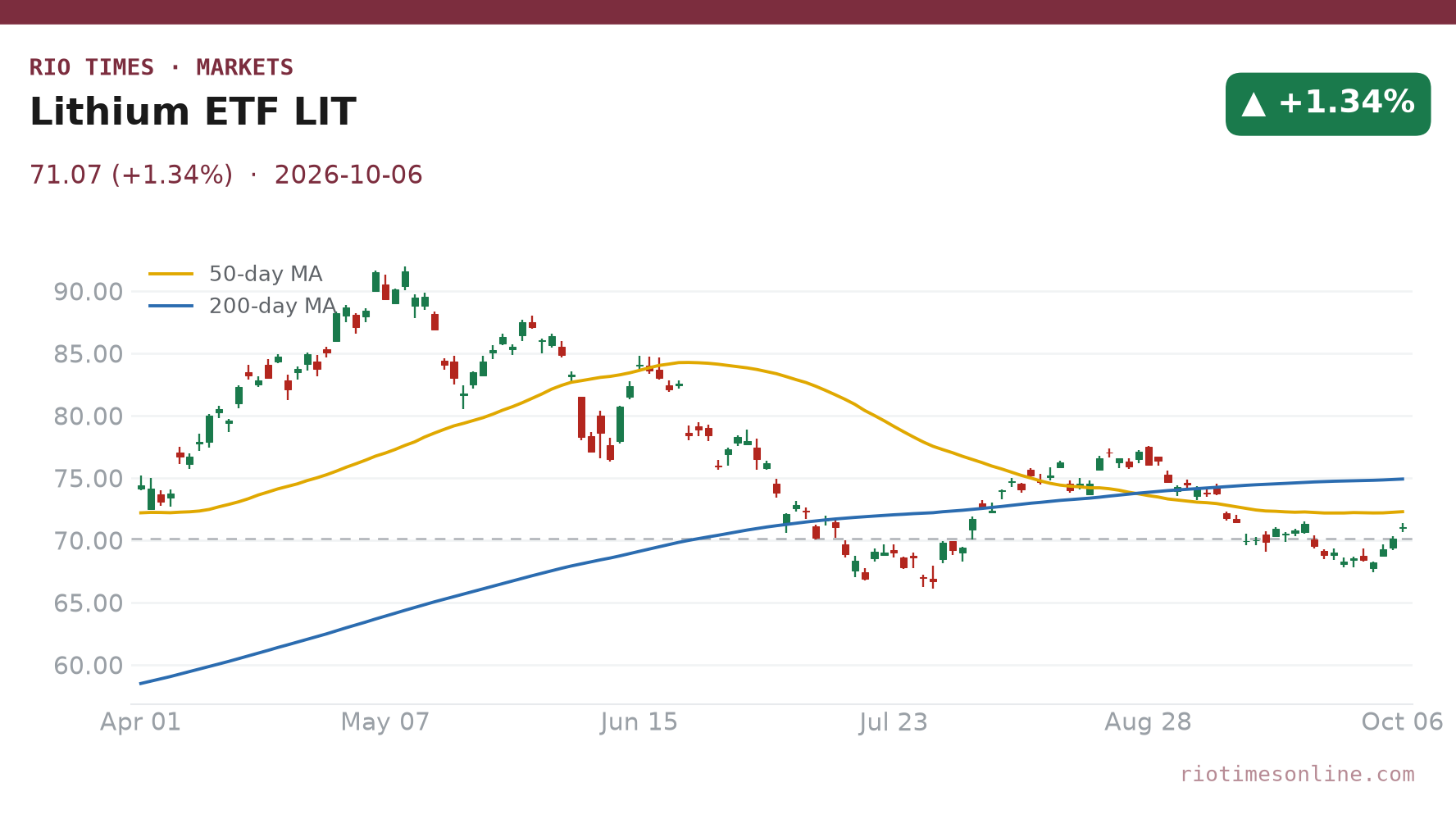Click the May 07 date label
Viewport: 1456px width, 819px height.
[x=385, y=722]
